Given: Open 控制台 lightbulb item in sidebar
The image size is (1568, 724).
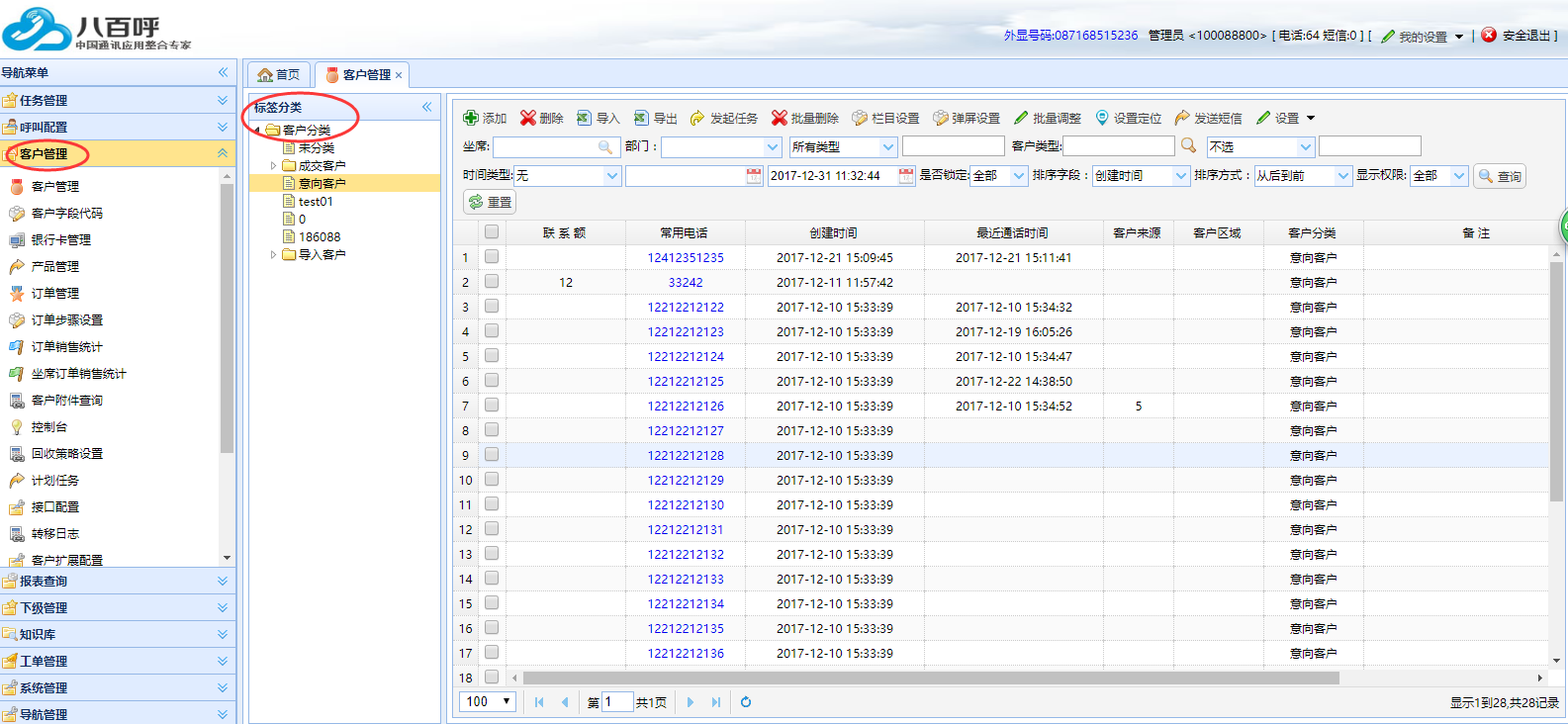Looking at the screenshot, I should click(x=48, y=426).
